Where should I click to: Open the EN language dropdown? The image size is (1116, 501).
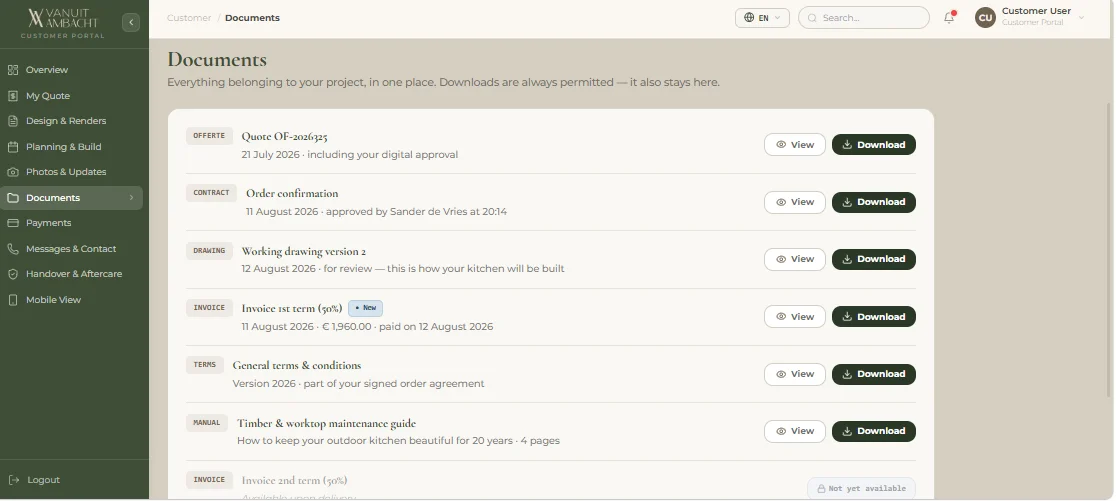point(762,18)
